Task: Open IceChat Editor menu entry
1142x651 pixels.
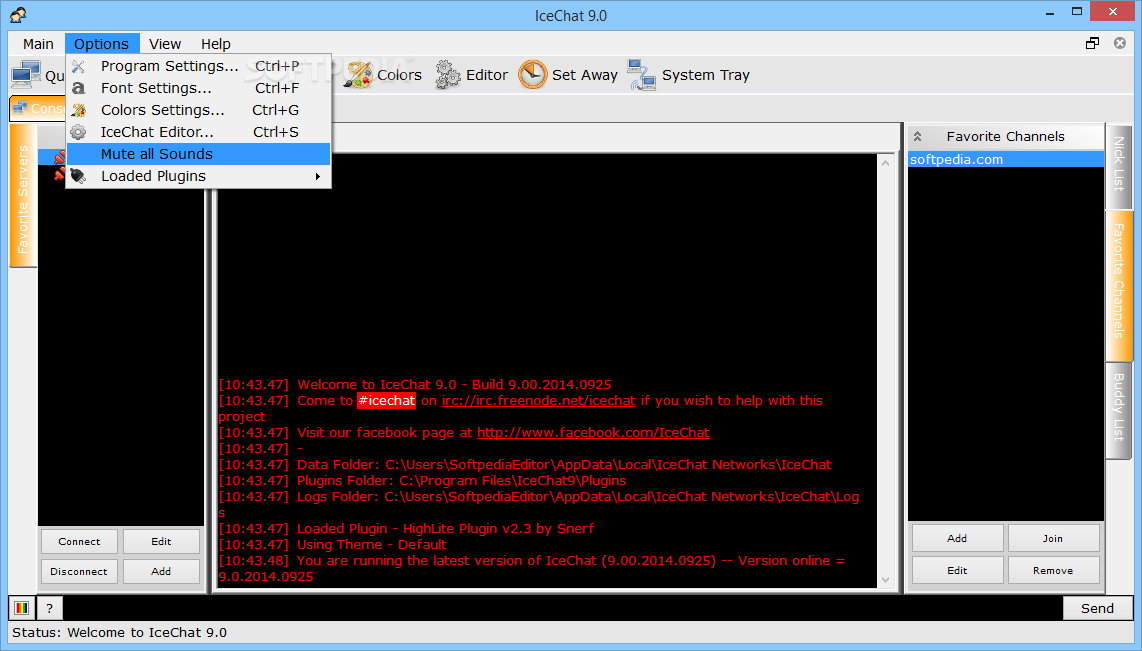Action: (198, 132)
